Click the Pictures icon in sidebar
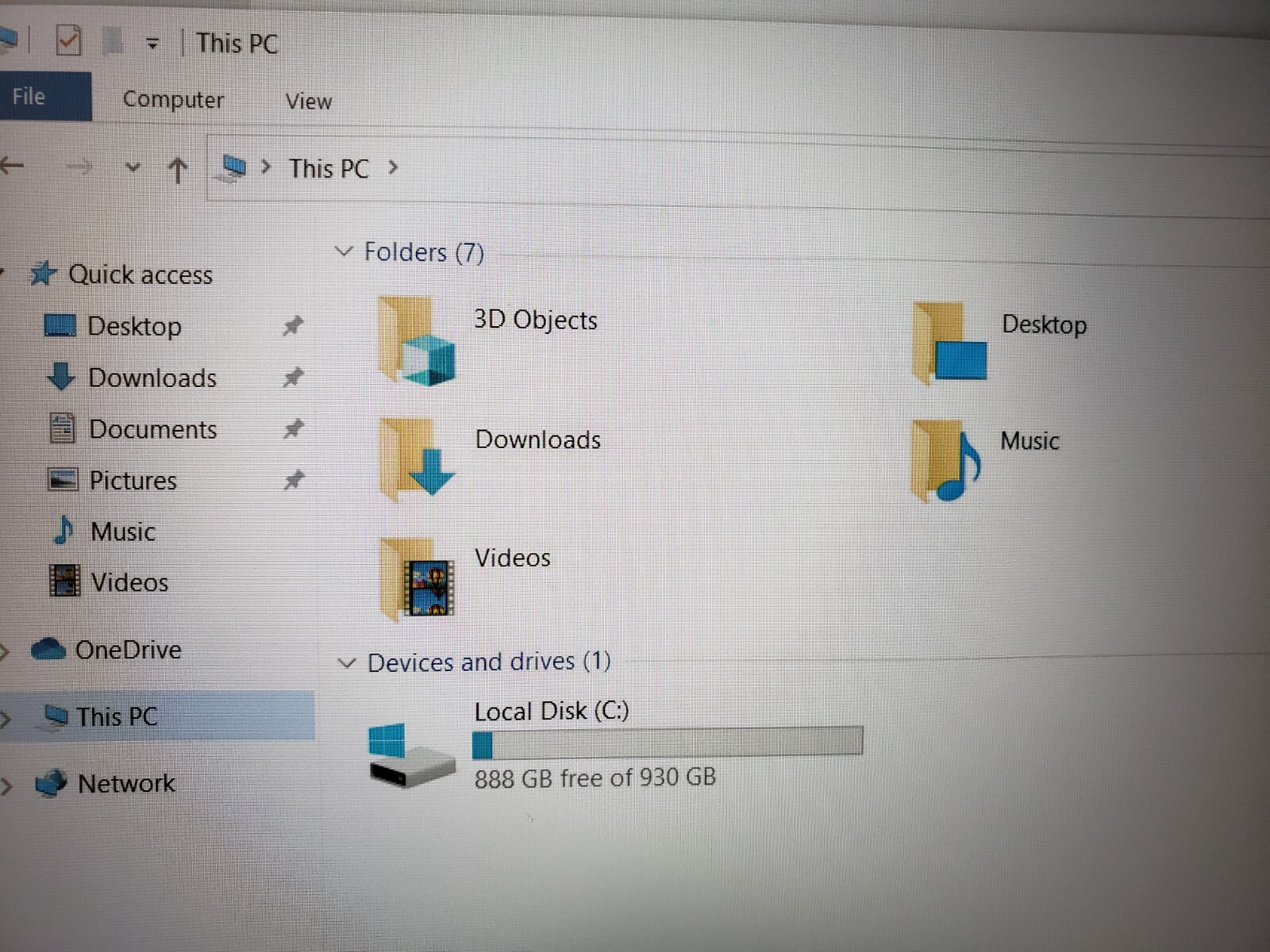 (63, 480)
